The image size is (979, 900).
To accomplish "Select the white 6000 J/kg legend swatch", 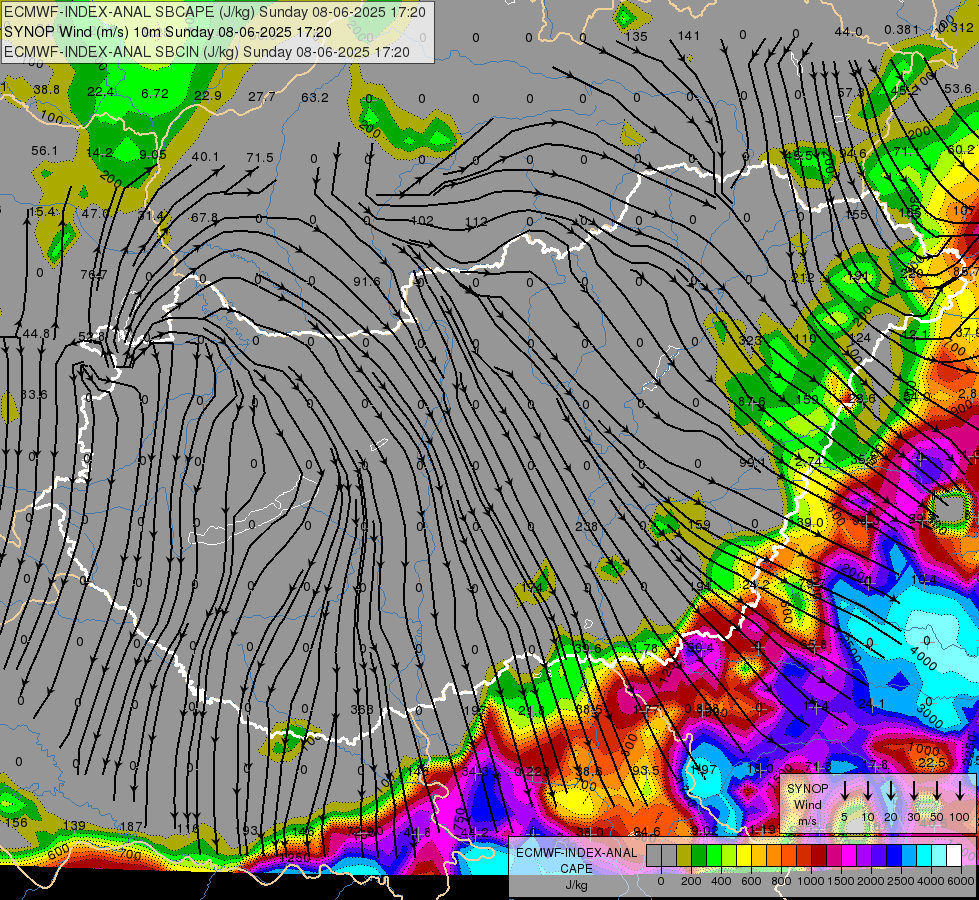I will click(x=954, y=855).
